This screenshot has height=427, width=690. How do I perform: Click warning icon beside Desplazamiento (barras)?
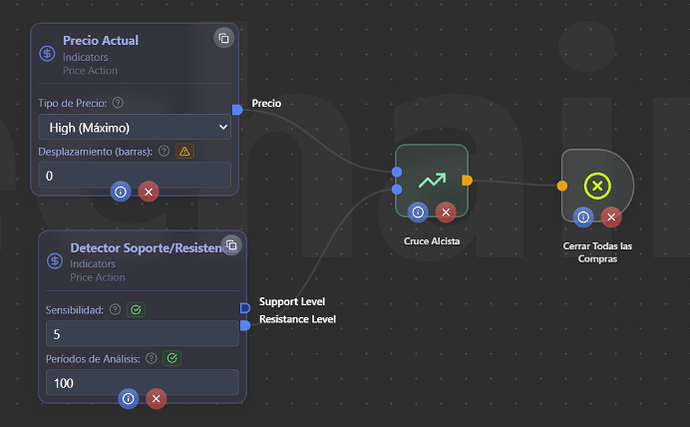tap(184, 151)
